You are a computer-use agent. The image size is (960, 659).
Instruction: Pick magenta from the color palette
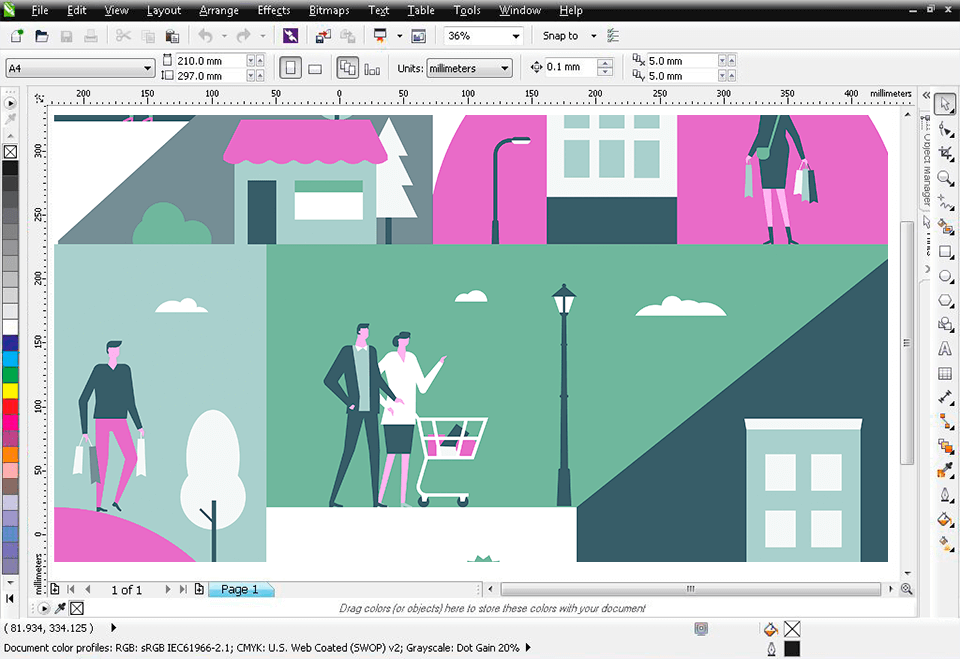[11, 422]
